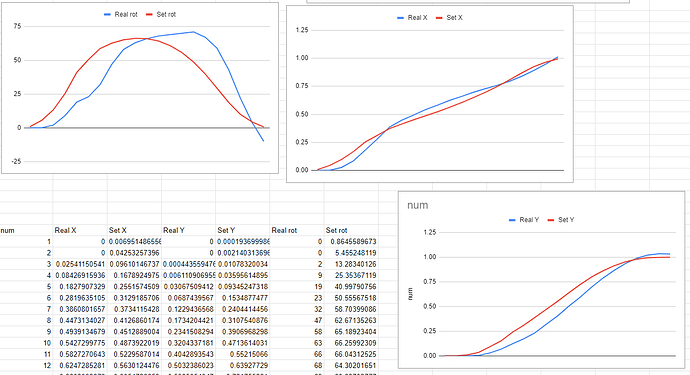Click the 'Set rot' column header cell
690x375 pixels.
(351, 230)
